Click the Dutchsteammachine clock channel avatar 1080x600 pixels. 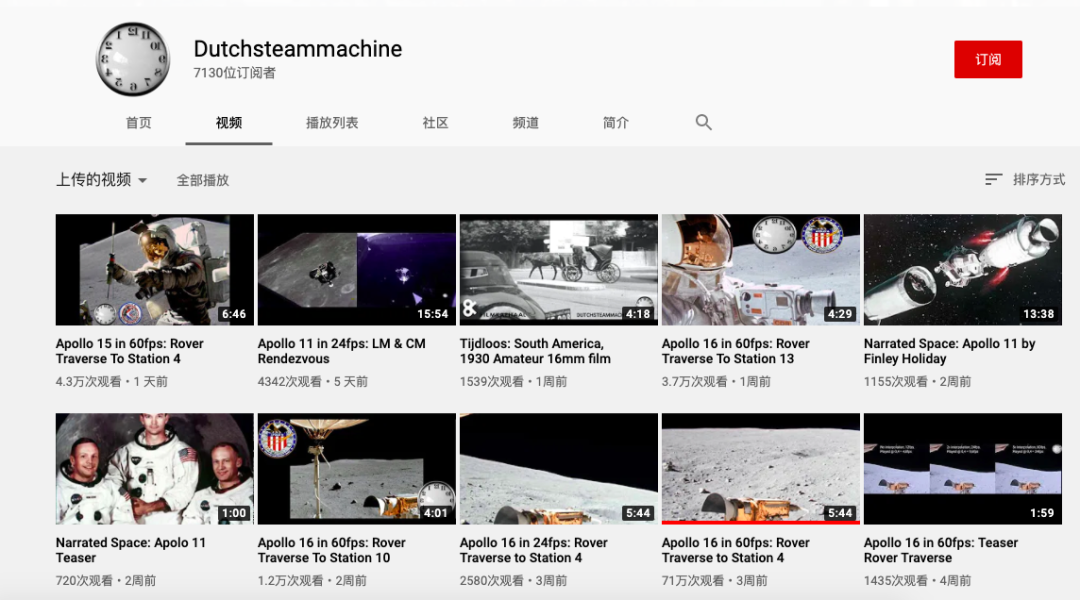pos(133,59)
